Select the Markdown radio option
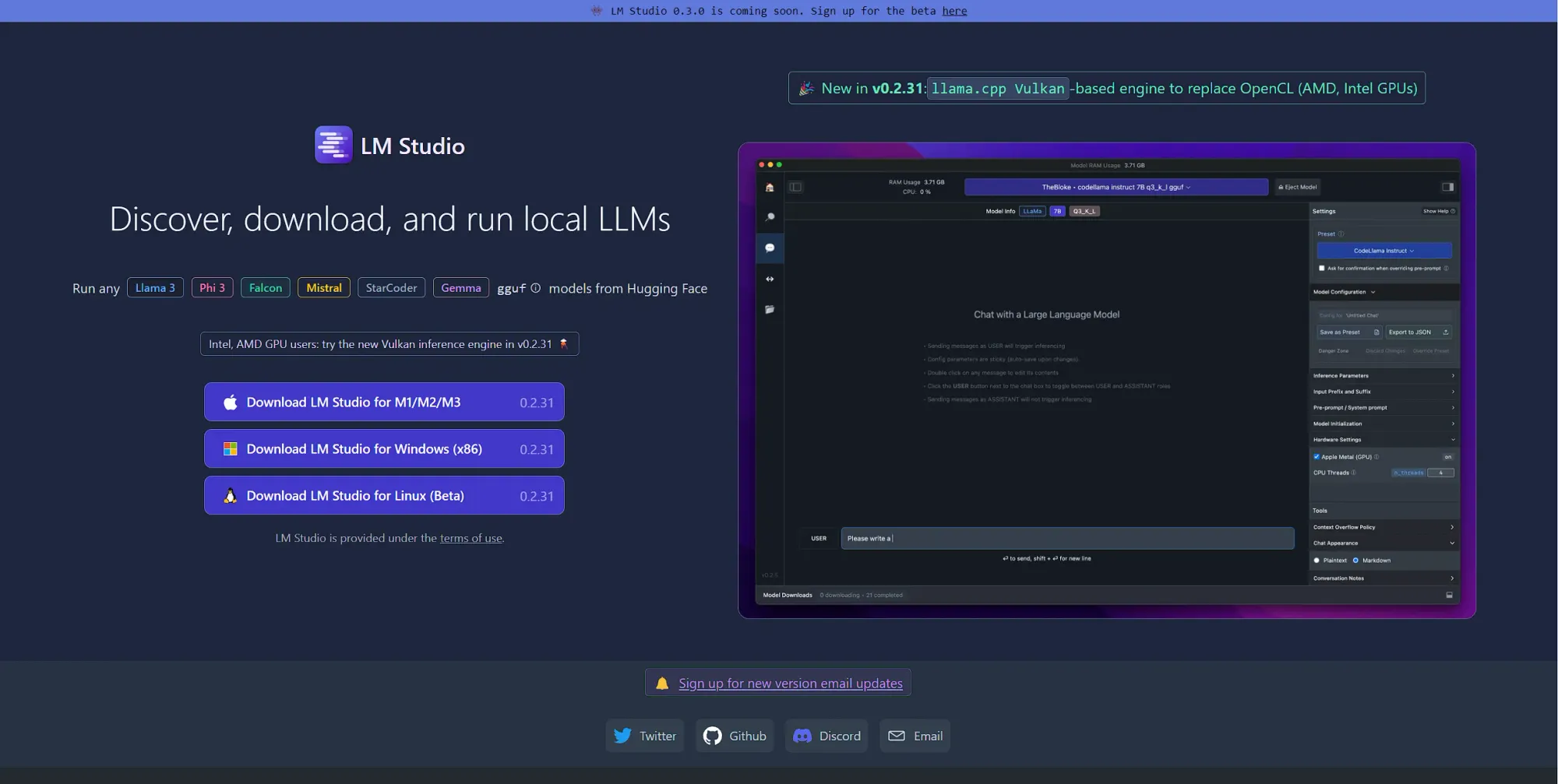This screenshot has height=784, width=1558. tap(1355, 561)
